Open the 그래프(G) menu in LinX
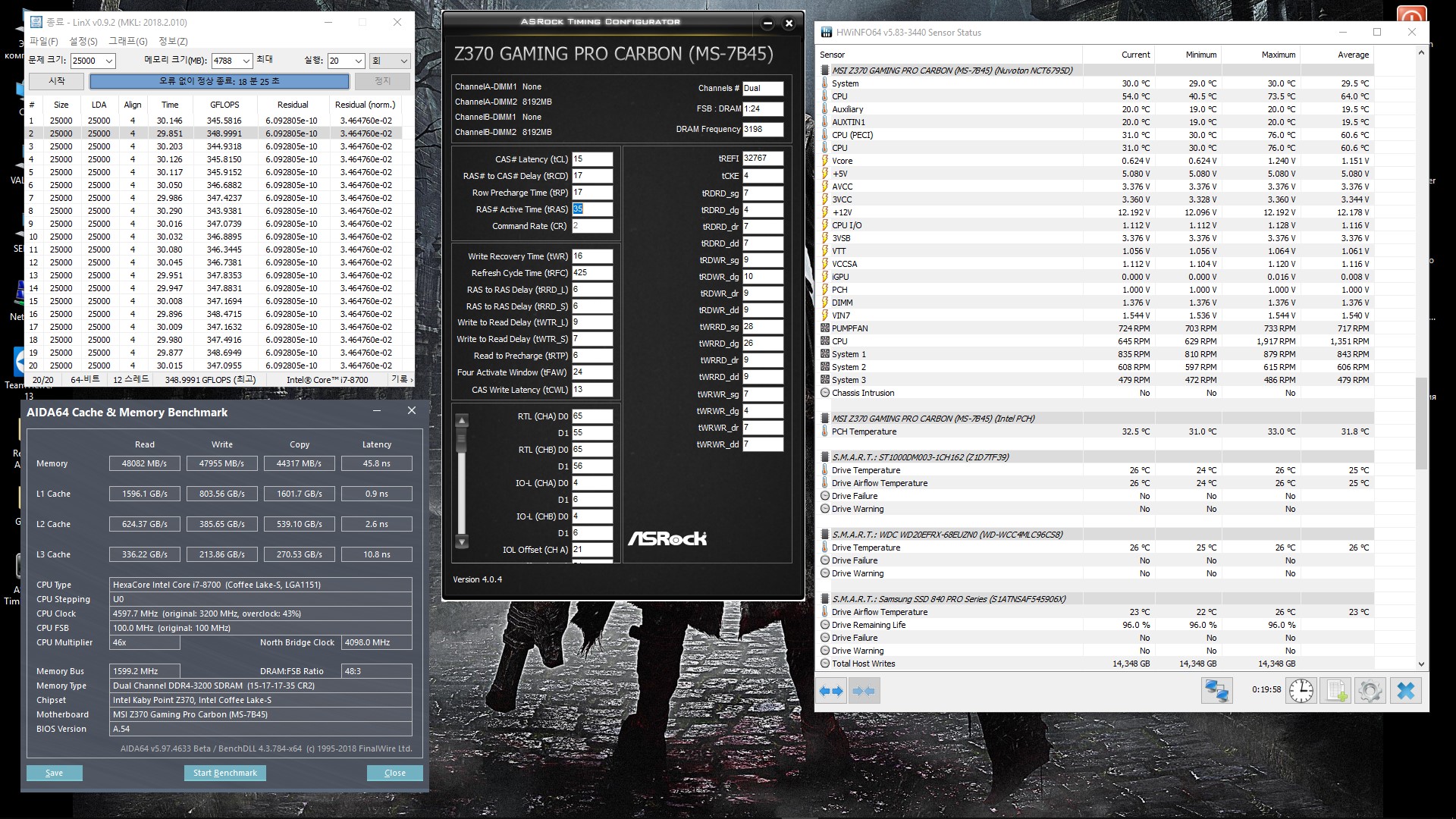Viewport: 1456px width, 819px height. pyautogui.click(x=127, y=42)
